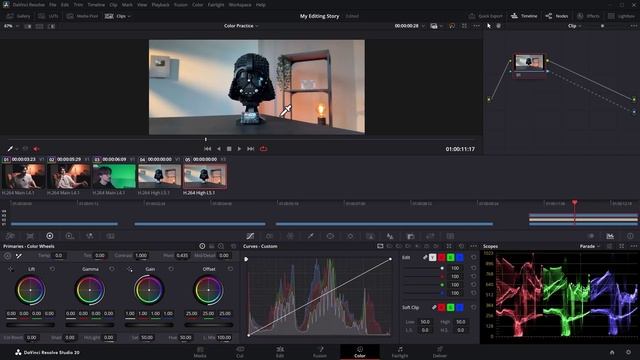The image size is (640, 360).
Task: Select the node editor pan hand tool
Action: pos(498,26)
